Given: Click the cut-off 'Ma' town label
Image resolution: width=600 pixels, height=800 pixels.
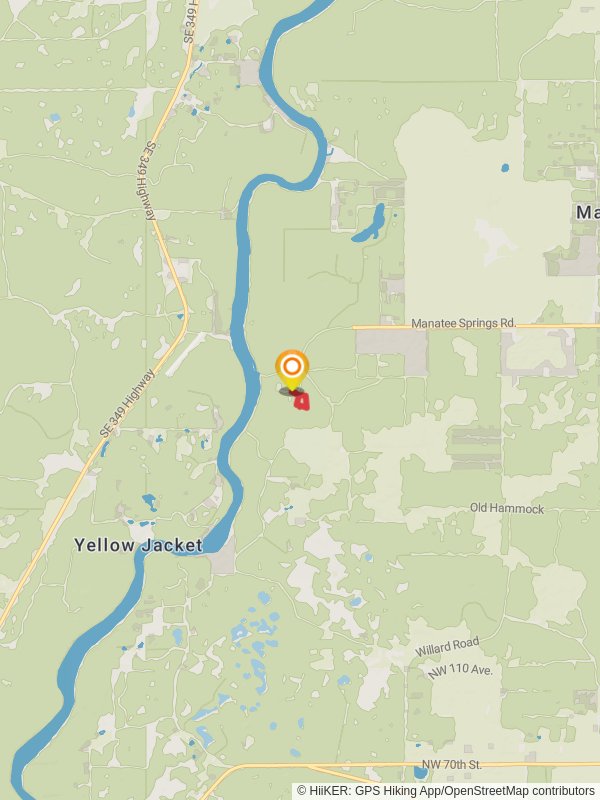Looking at the screenshot, I should (x=588, y=212).
